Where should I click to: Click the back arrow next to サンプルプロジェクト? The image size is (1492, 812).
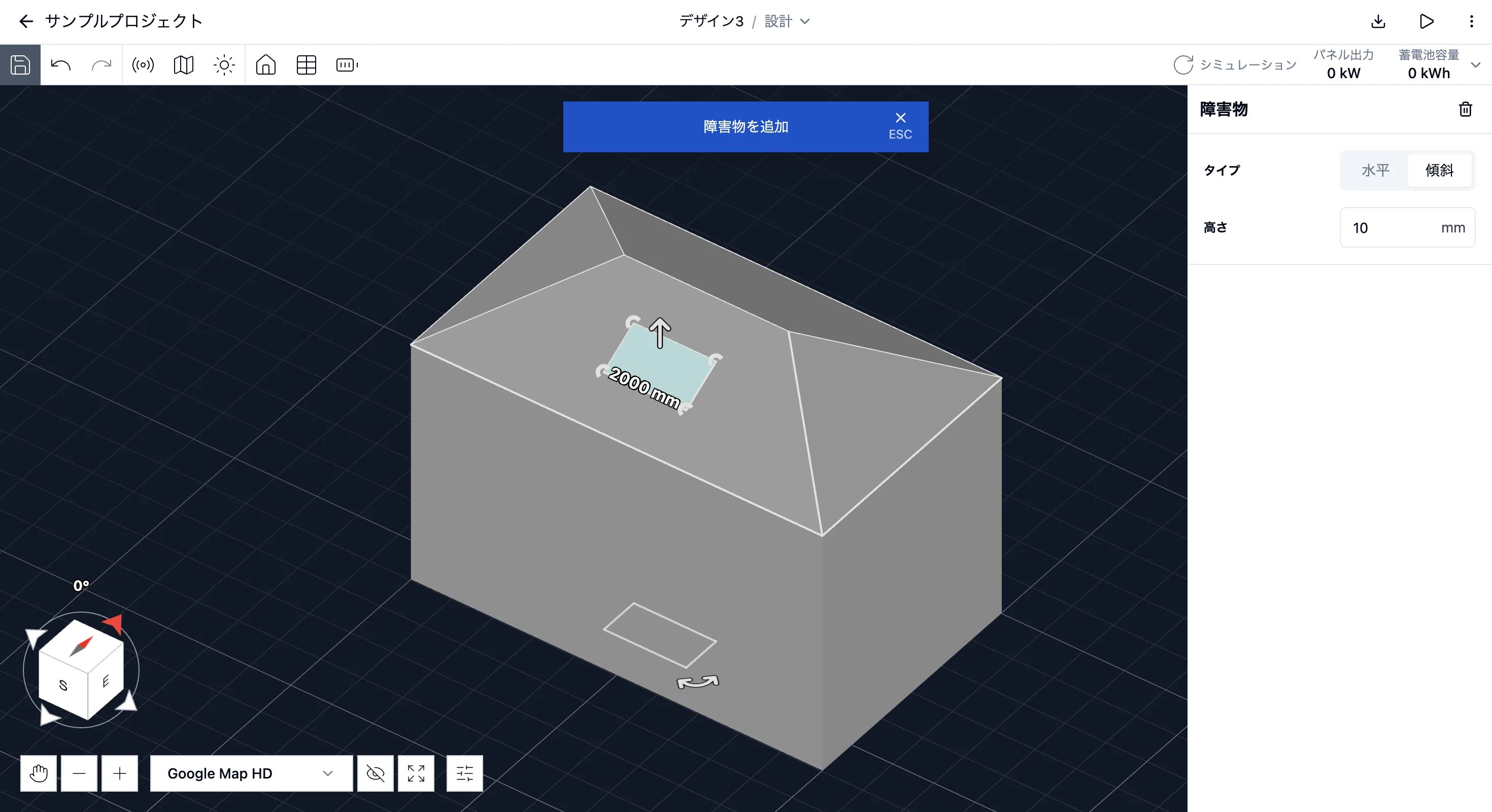click(x=26, y=21)
